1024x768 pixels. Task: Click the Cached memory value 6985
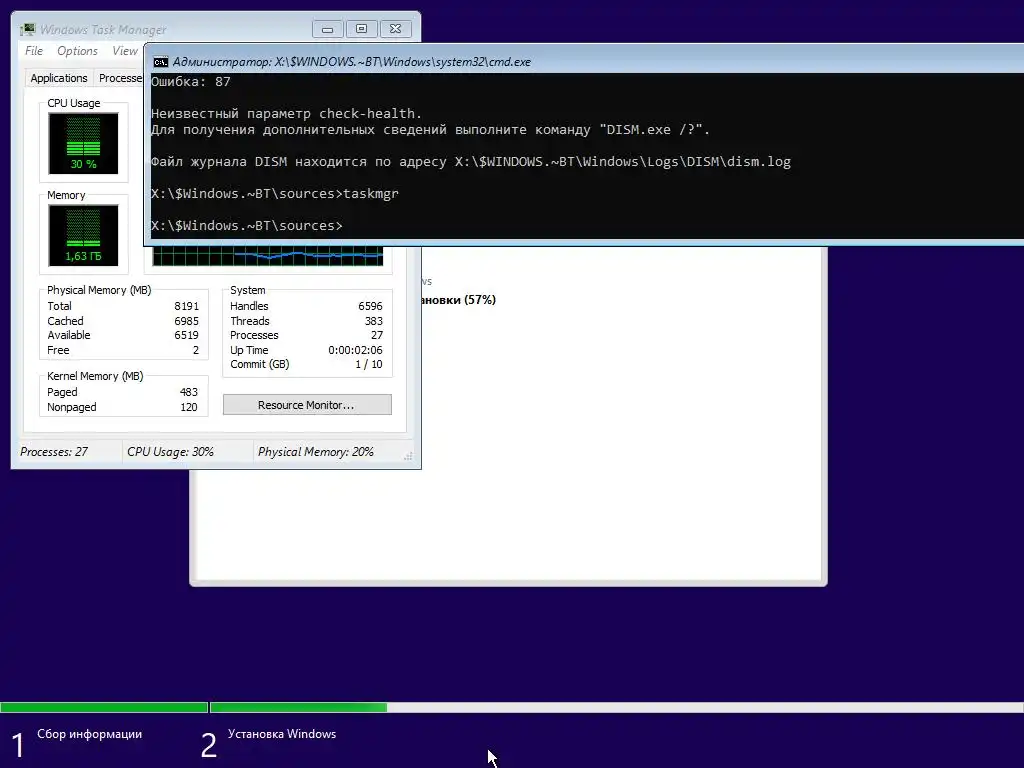click(x=186, y=321)
